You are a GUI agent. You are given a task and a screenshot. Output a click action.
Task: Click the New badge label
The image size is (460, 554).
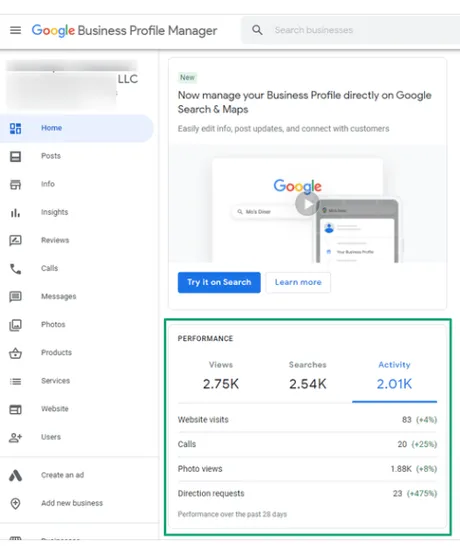click(x=187, y=77)
